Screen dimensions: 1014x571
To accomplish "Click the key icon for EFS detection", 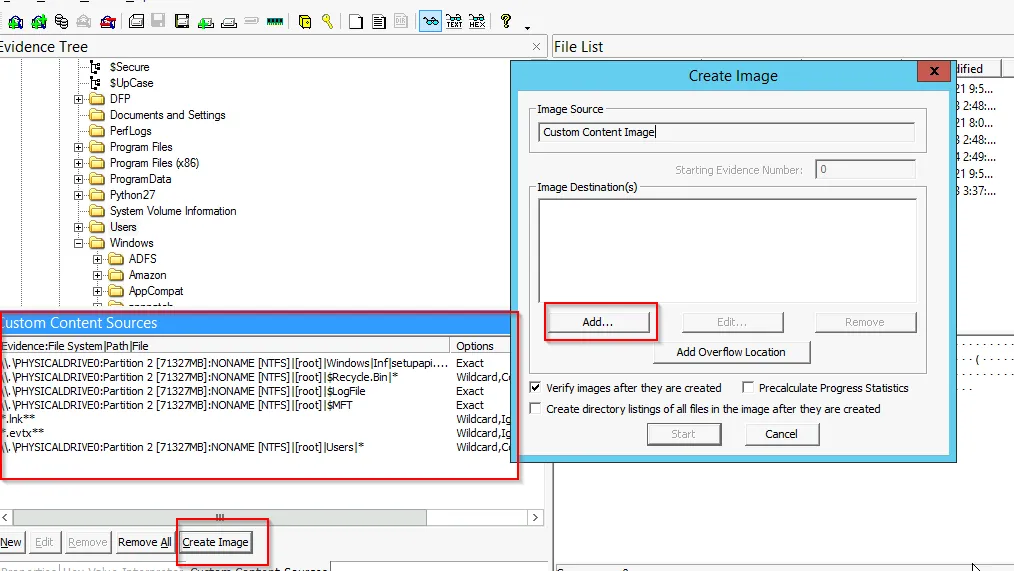I will tap(327, 21).
